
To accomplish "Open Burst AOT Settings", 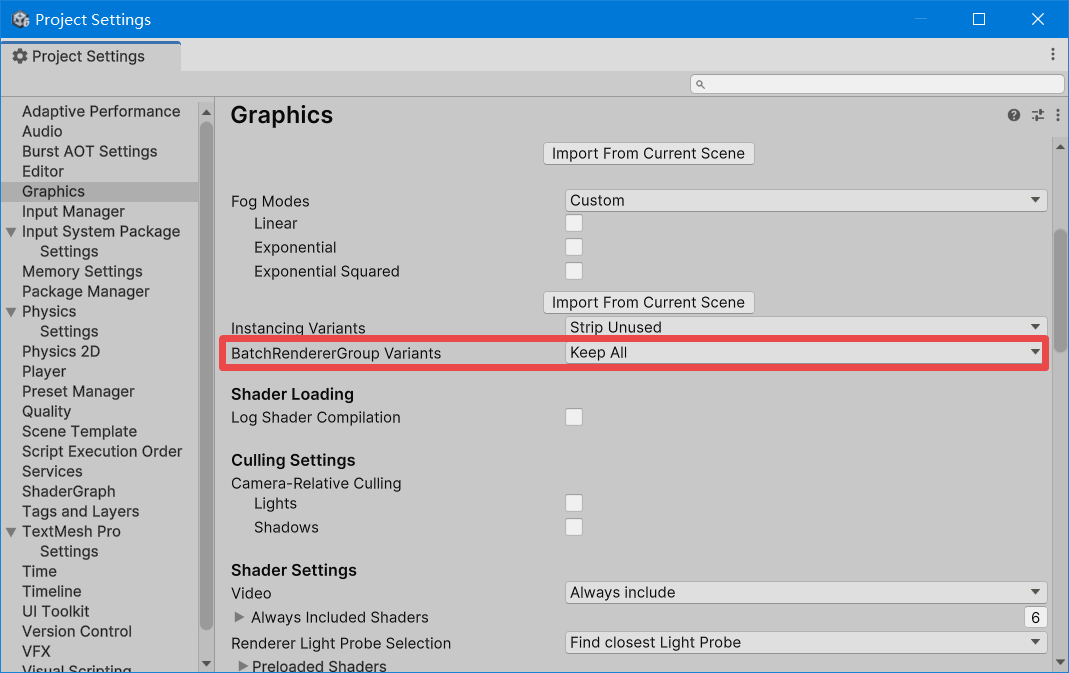I will [89, 151].
